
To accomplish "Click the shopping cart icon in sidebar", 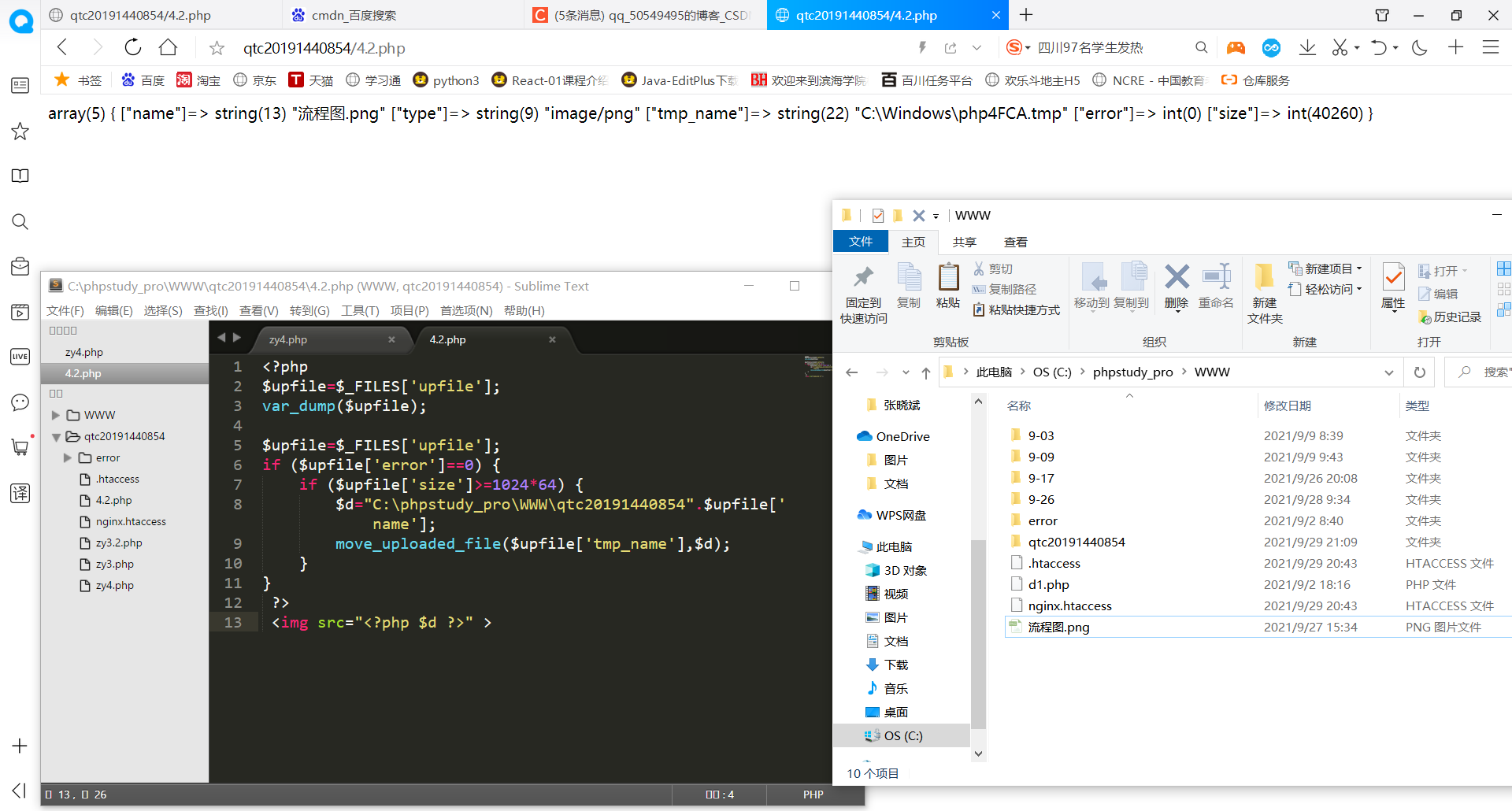I will (x=20, y=446).
